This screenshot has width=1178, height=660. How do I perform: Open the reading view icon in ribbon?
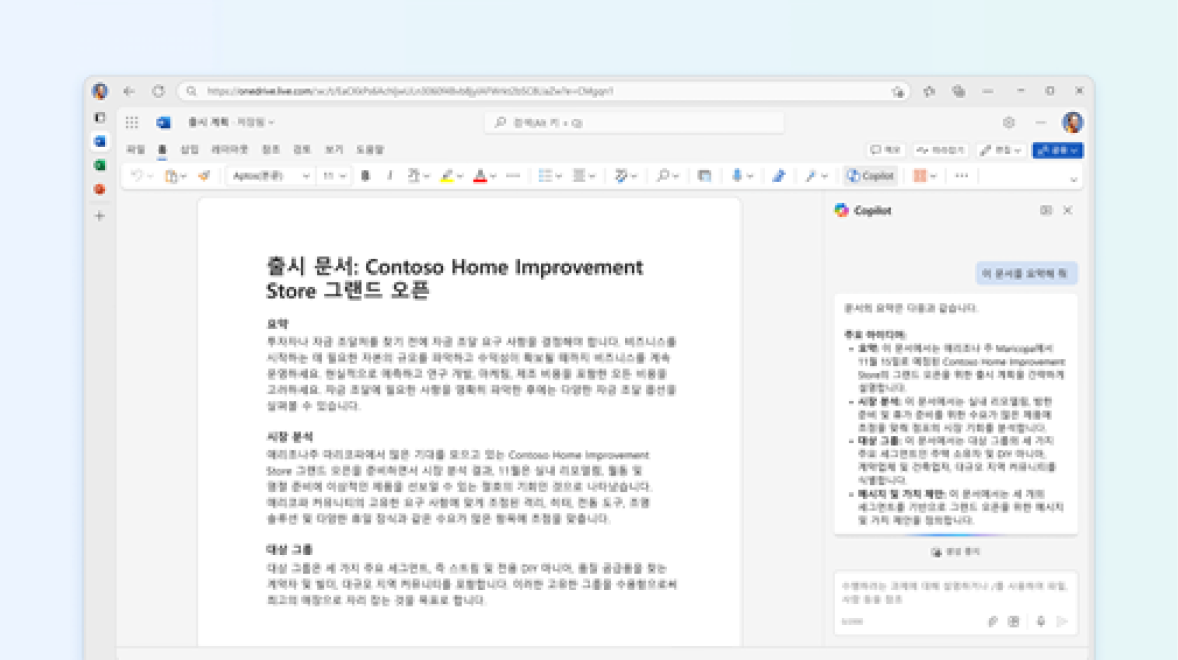704,176
